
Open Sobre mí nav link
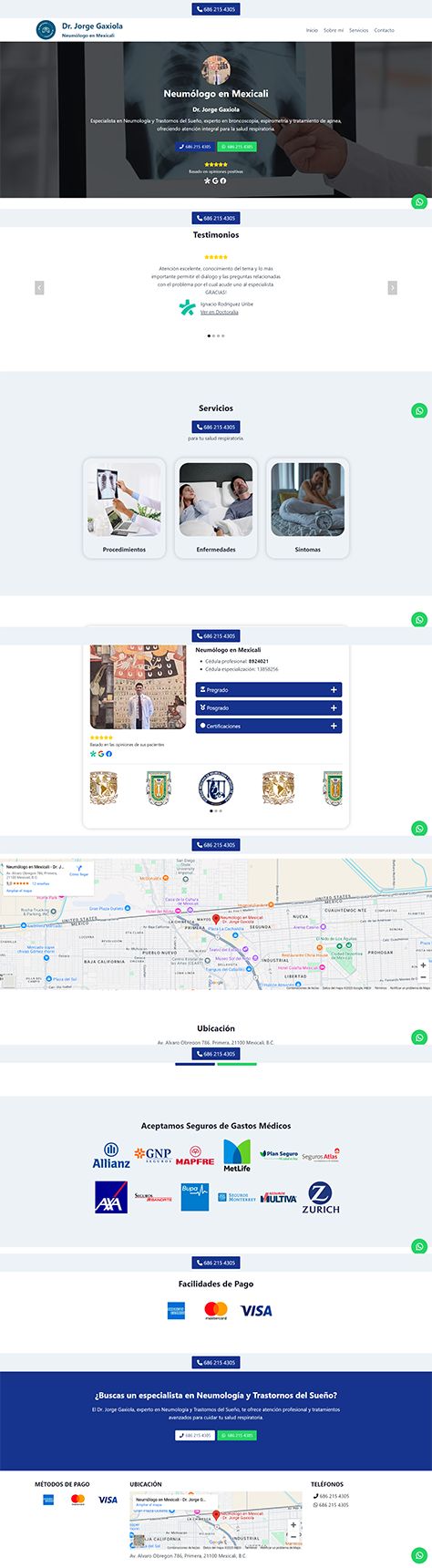click(x=334, y=30)
